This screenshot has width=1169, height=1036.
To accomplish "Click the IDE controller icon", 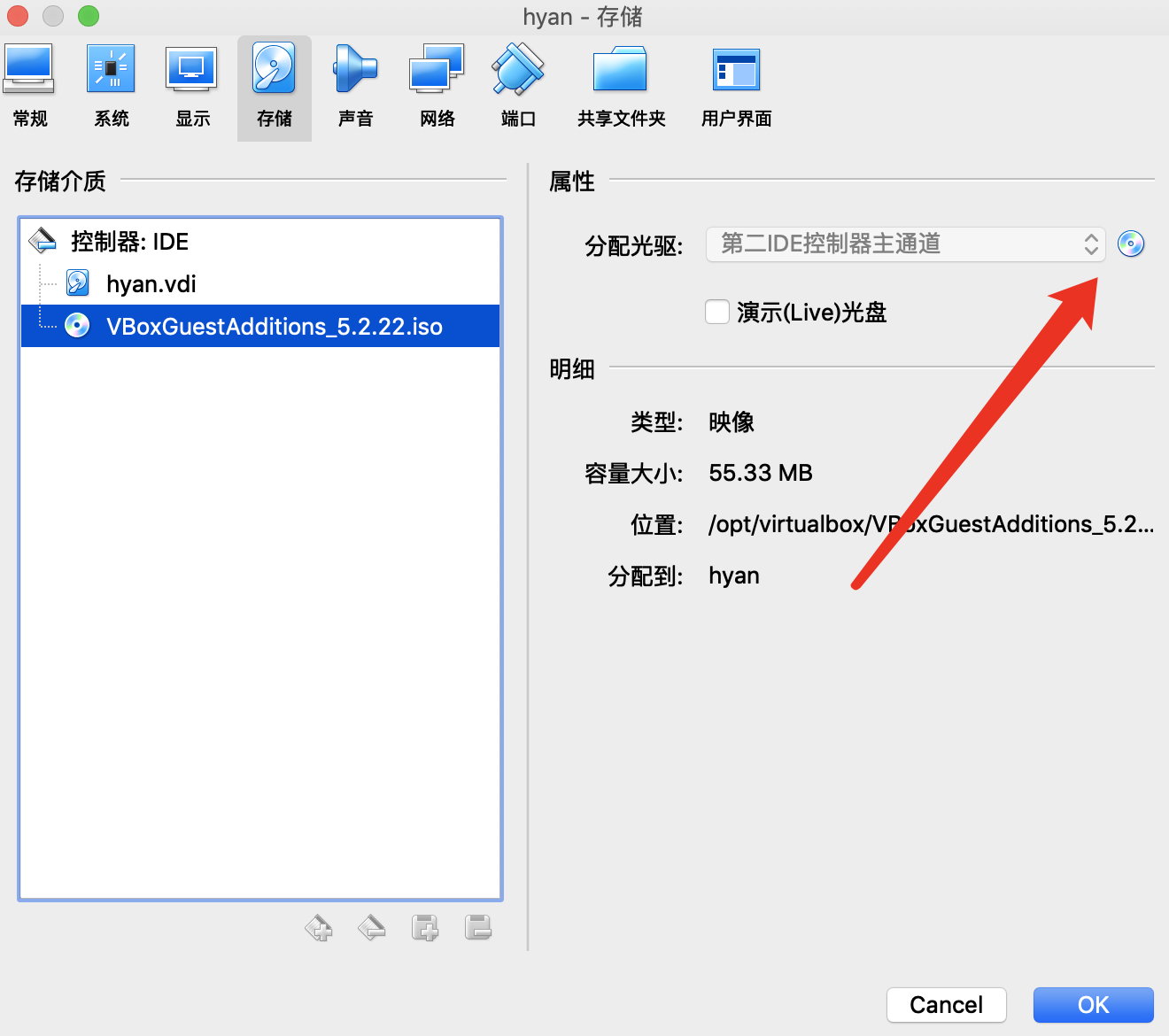I will point(43,240).
